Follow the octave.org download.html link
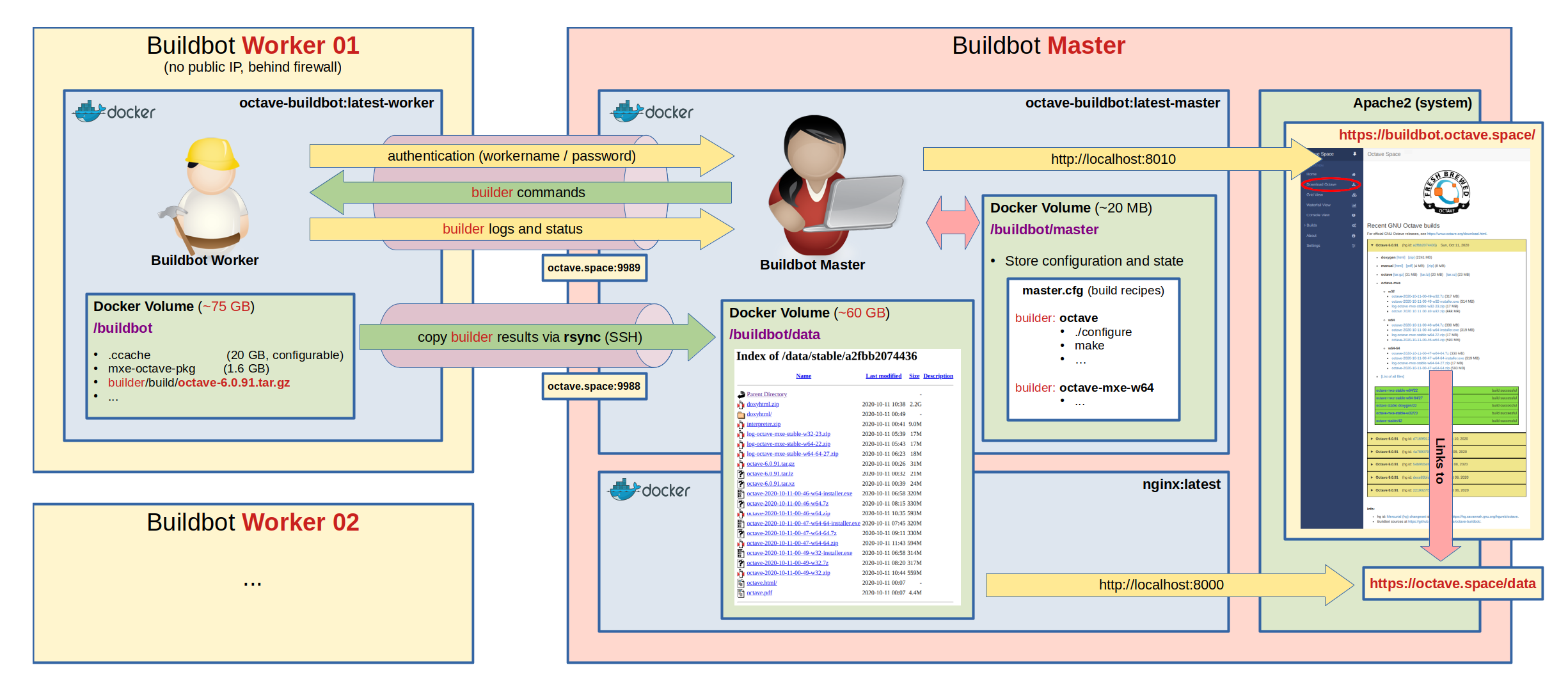Image resolution: width=1568 pixels, height=697 pixels. pos(1457,234)
